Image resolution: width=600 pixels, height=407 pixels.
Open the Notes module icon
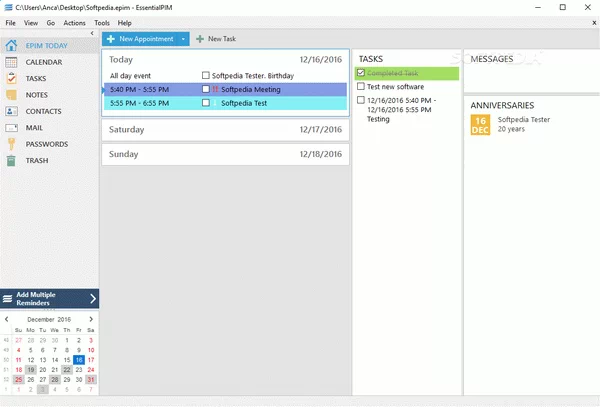(x=11, y=94)
